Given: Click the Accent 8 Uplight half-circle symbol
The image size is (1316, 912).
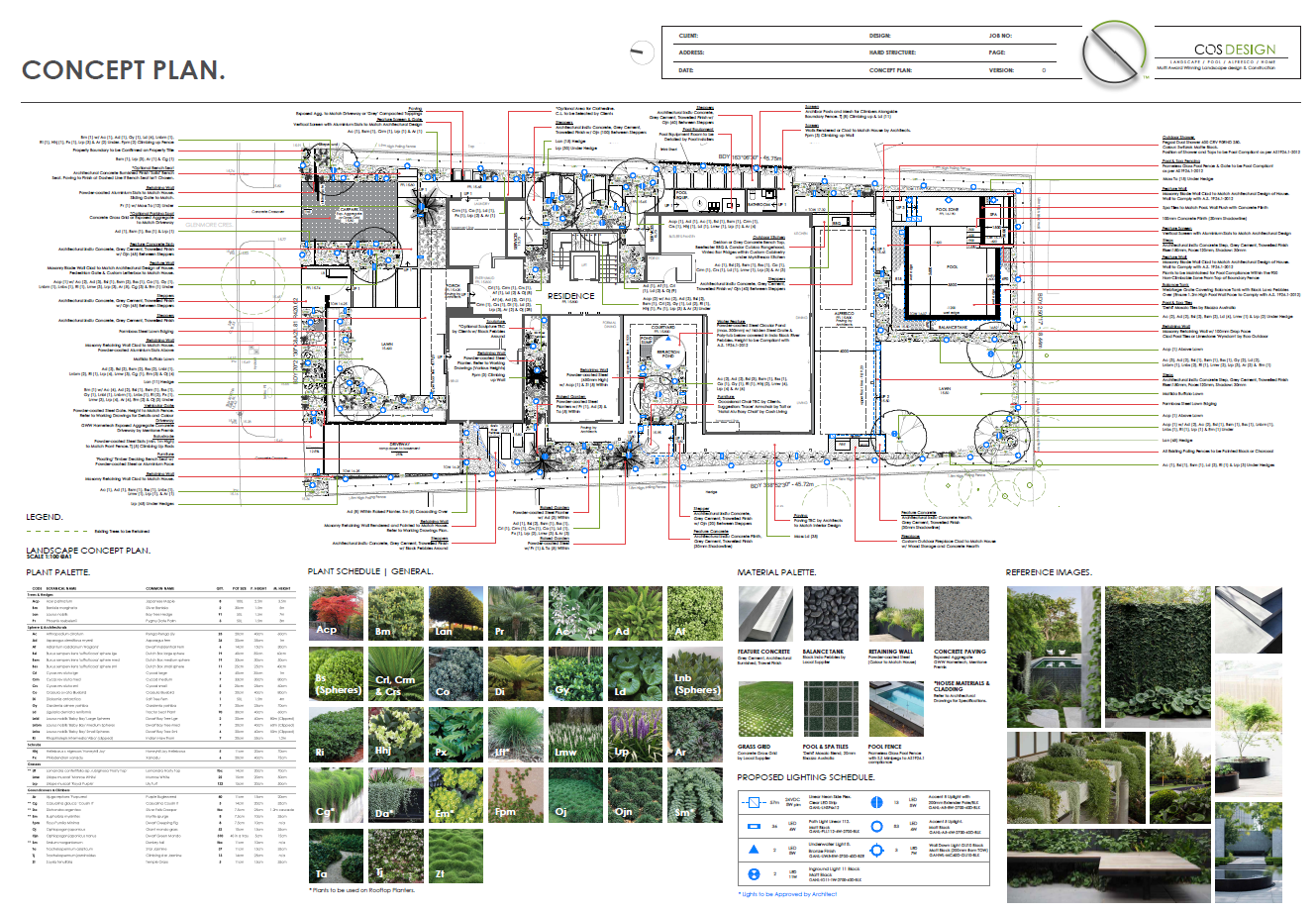Looking at the screenshot, I should [877, 802].
